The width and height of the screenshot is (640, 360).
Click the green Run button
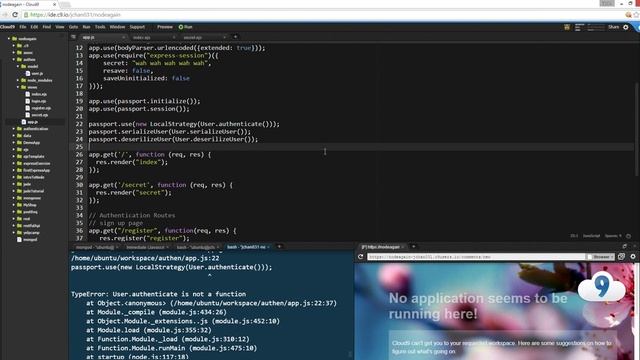[185, 27]
